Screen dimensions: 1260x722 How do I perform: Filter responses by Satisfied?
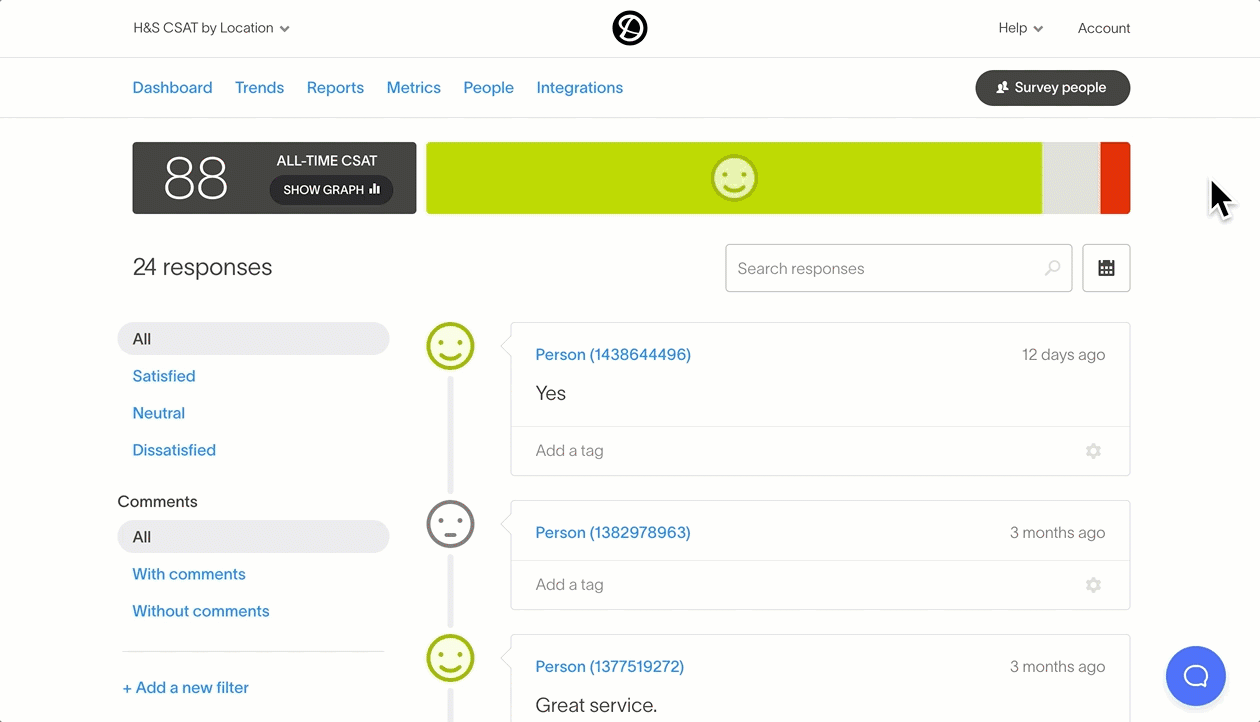click(164, 376)
